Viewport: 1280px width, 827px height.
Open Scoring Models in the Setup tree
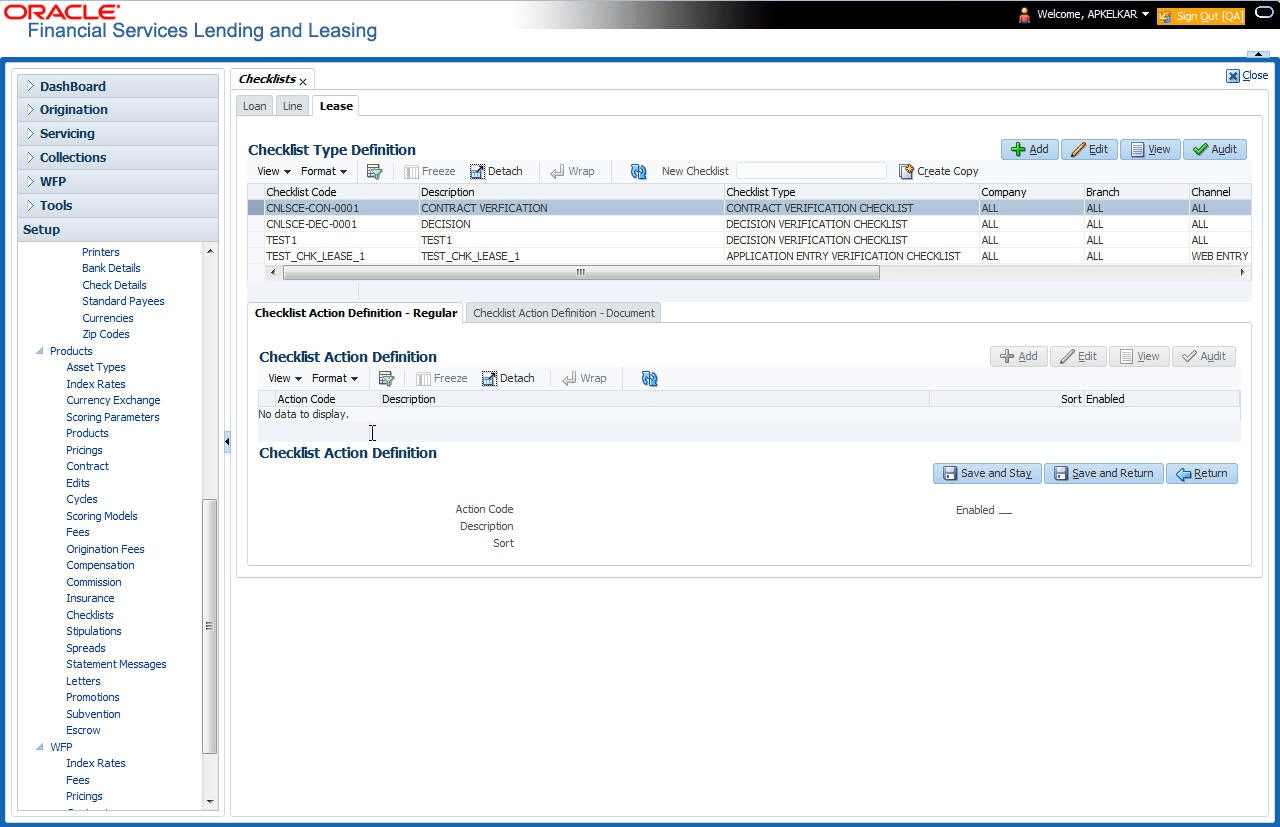coord(102,516)
